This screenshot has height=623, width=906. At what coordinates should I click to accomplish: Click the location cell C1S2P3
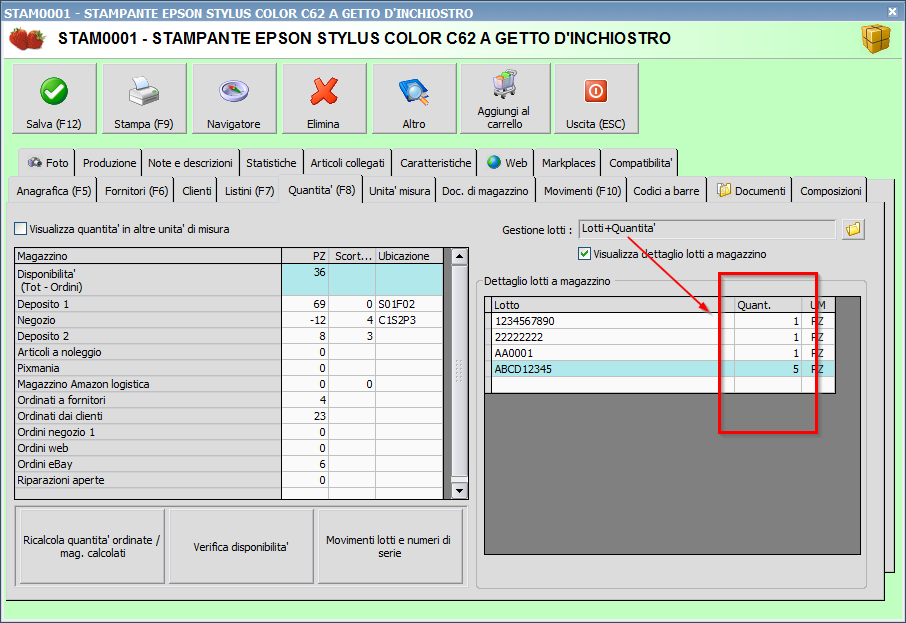click(409, 320)
